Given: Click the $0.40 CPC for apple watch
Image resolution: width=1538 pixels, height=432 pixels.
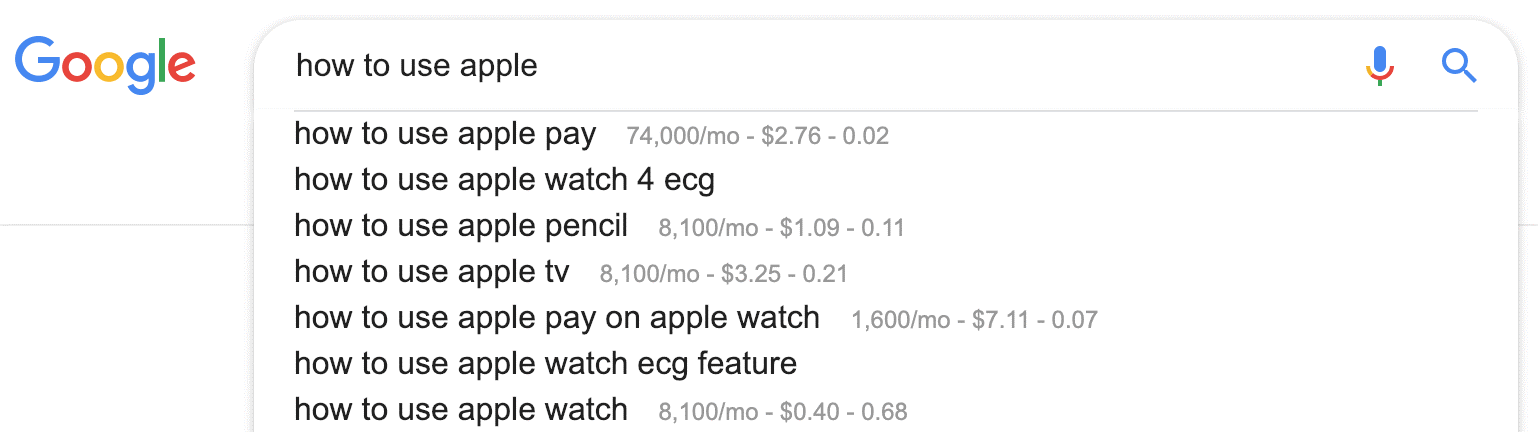Looking at the screenshot, I should click(x=809, y=412).
